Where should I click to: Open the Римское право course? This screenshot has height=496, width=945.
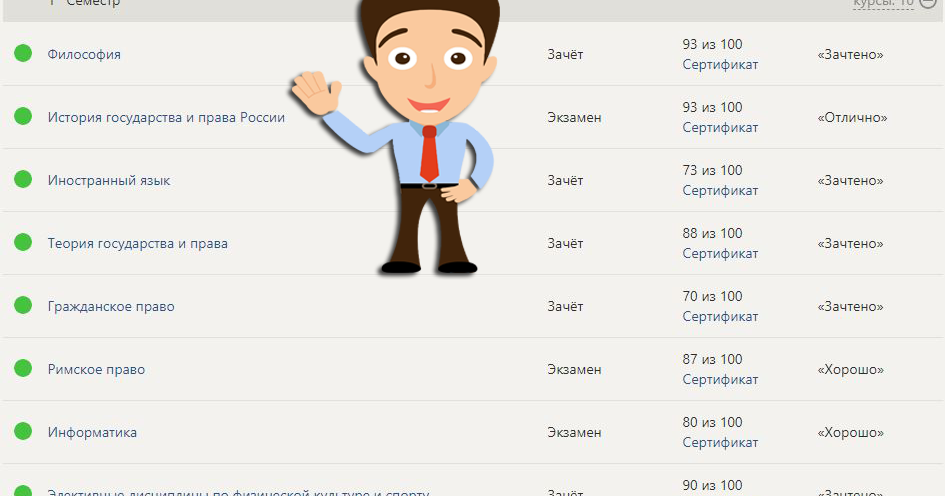(x=96, y=369)
